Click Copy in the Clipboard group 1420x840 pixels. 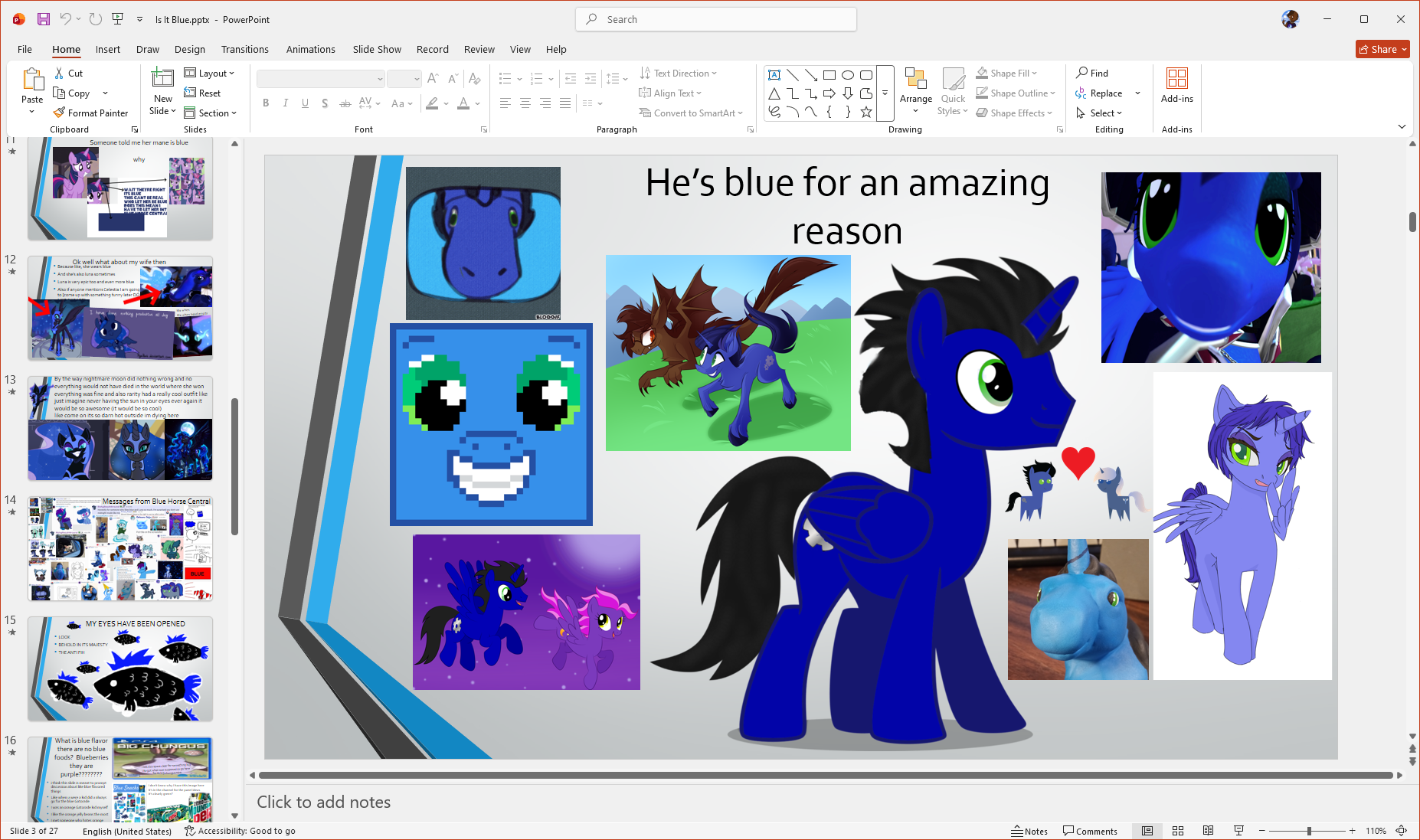click(71, 93)
